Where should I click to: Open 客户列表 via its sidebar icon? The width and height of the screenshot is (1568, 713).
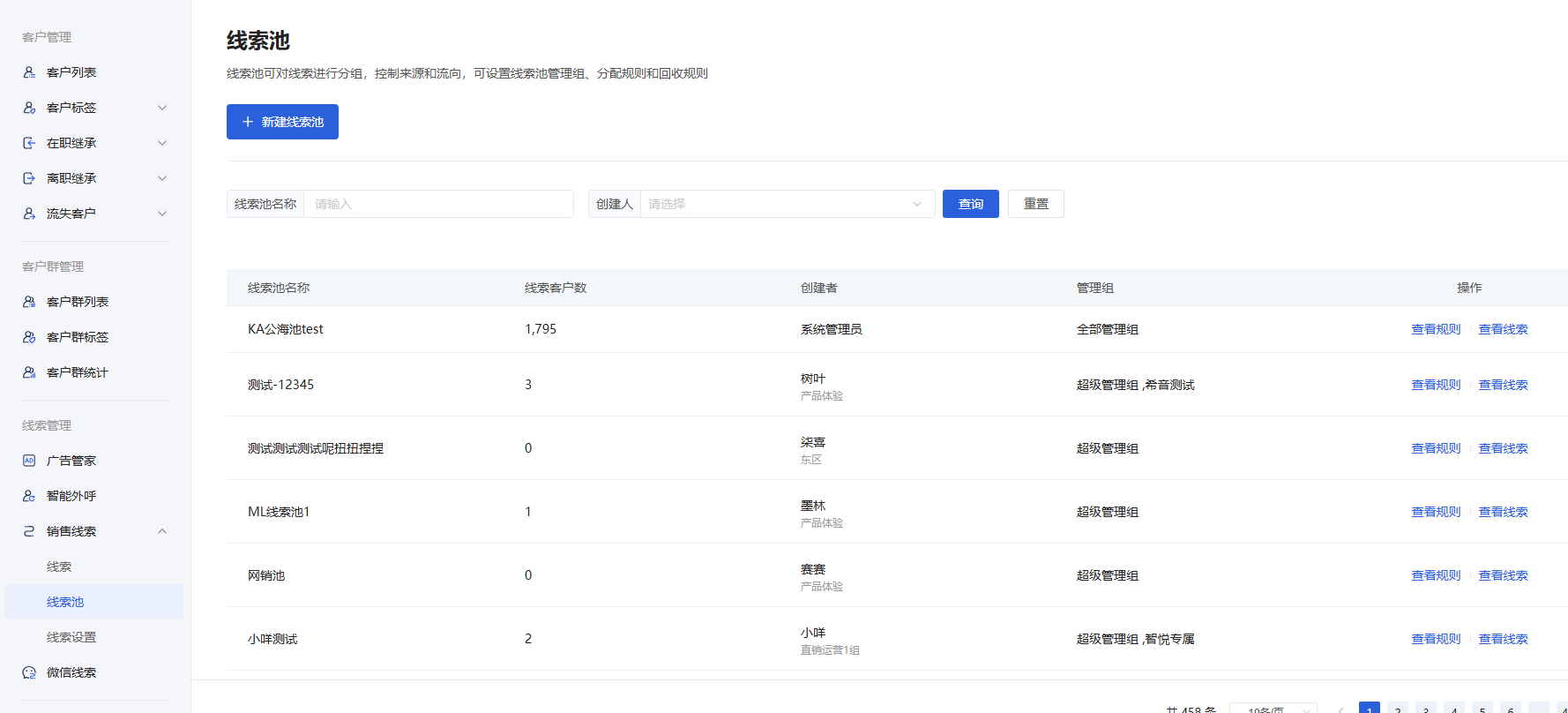tap(29, 72)
